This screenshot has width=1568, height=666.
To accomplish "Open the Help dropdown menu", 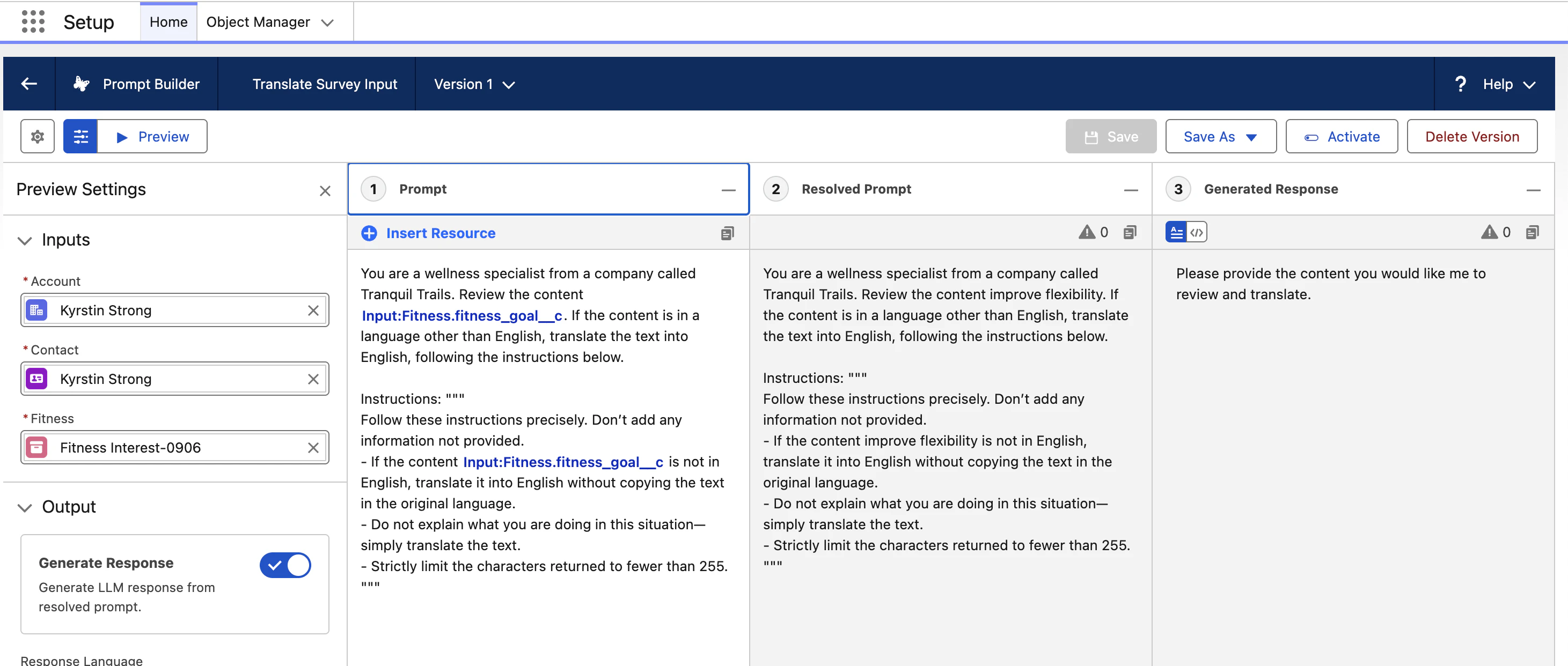I will click(1509, 84).
